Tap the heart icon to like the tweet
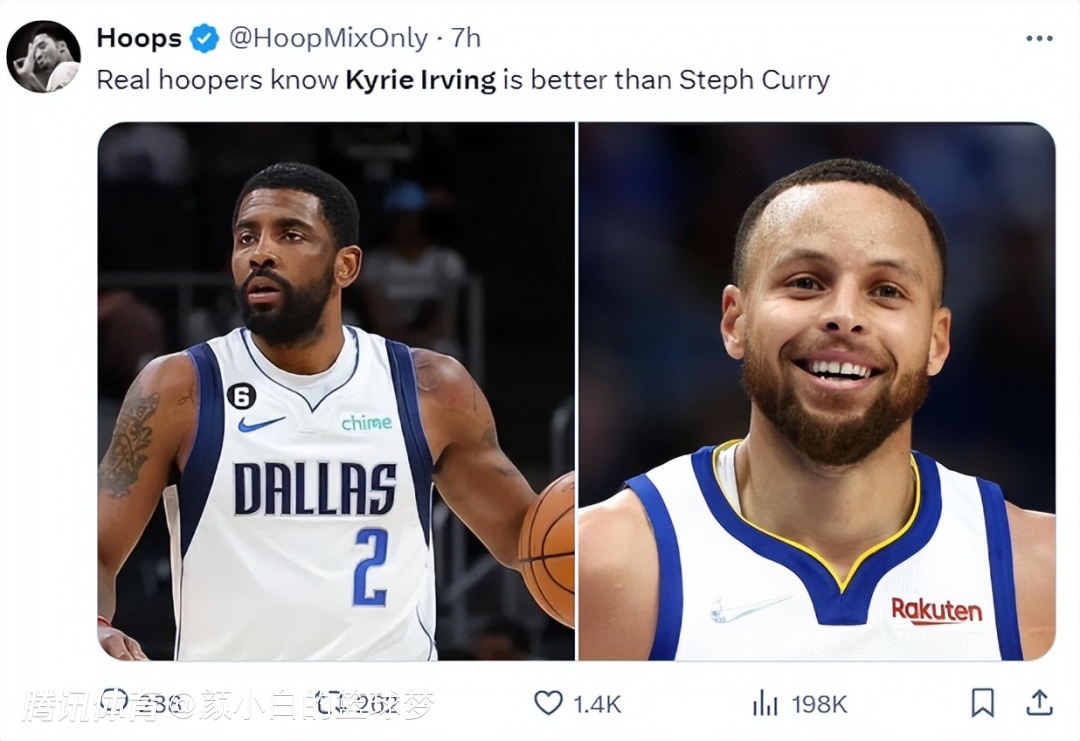Viewport: 1080px width, 741px height. [x=549, y=704]
